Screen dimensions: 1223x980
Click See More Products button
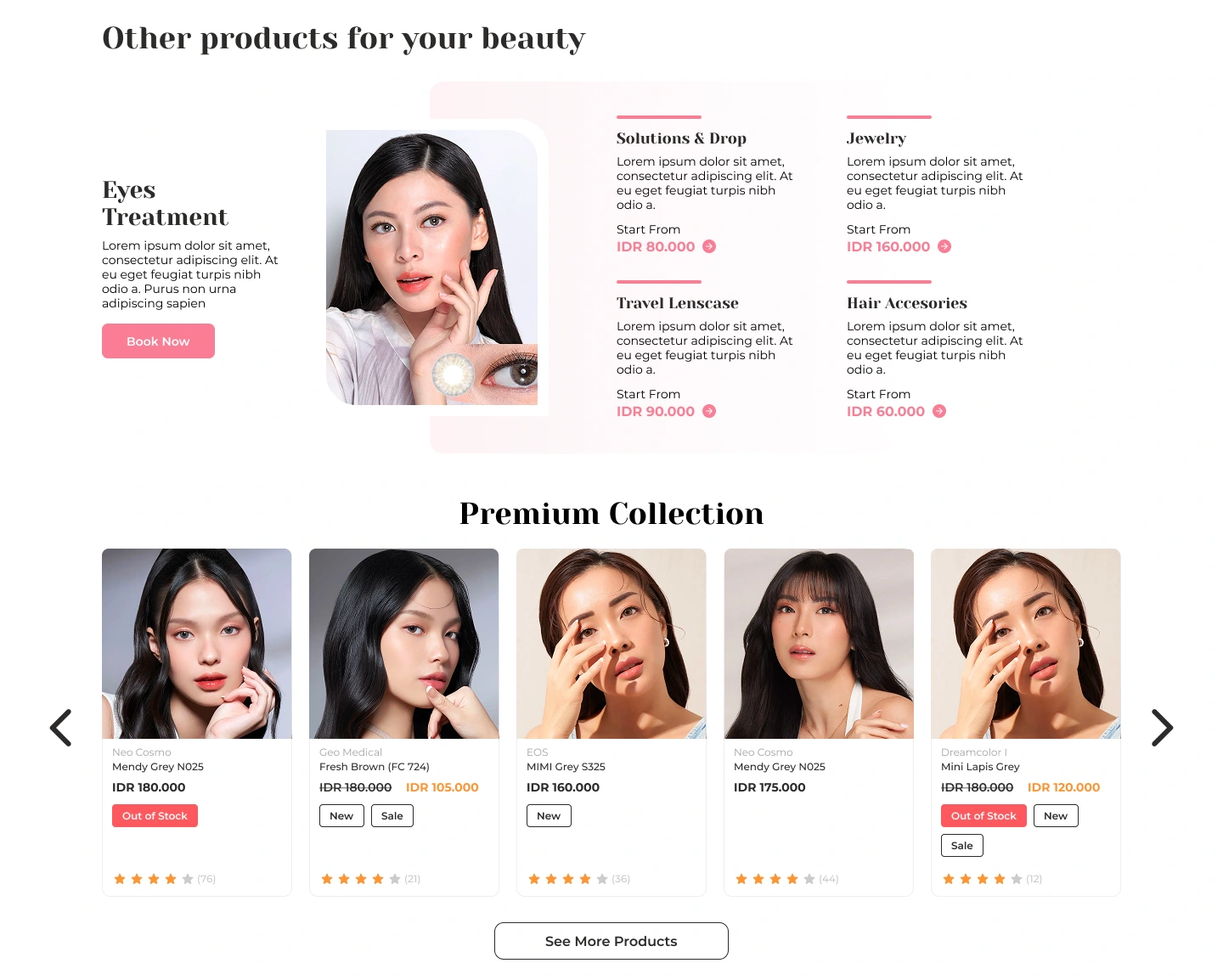coord(611,941)
